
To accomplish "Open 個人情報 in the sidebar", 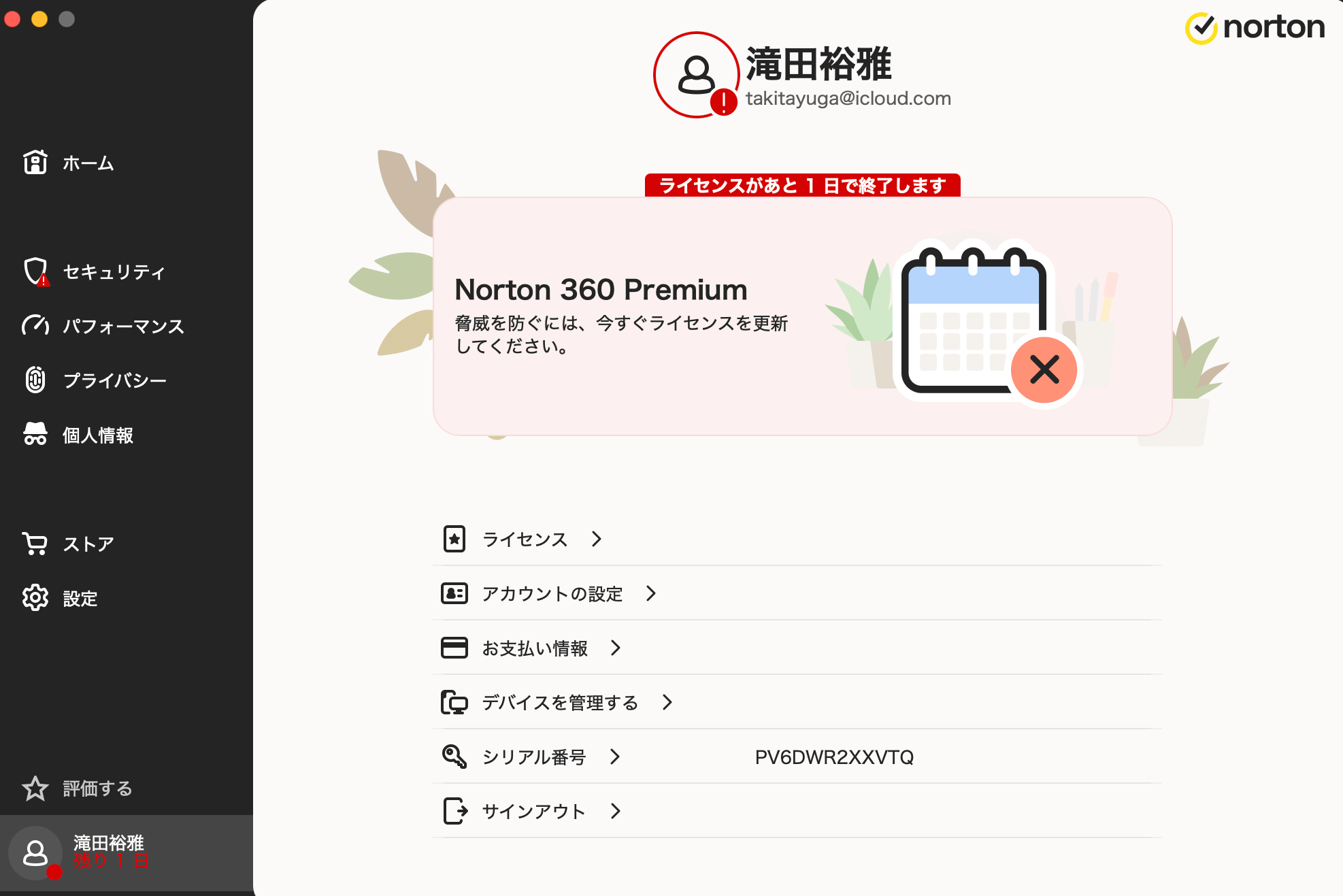I will point(98,435).
